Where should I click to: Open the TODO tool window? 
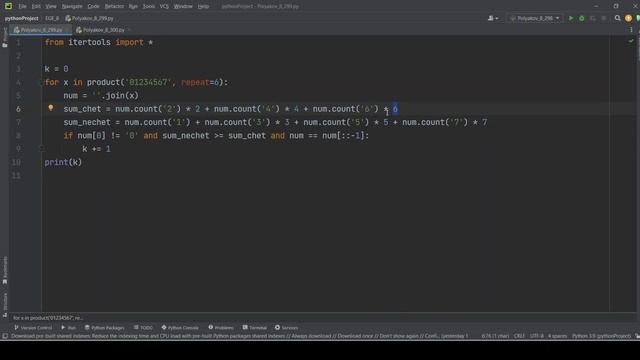[x=143, y=327]
